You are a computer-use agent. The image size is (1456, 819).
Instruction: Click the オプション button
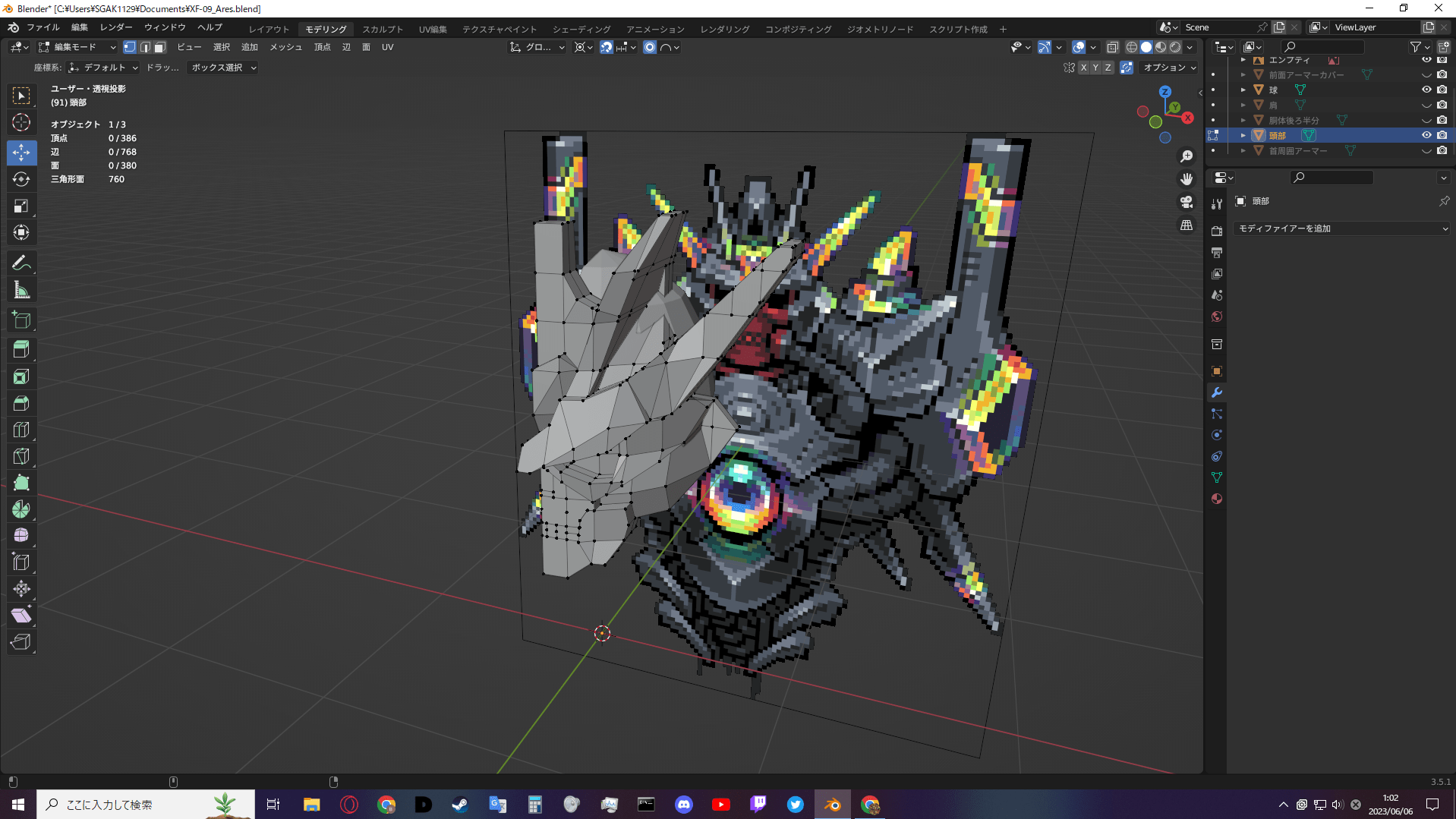[x=1169, y=68]
